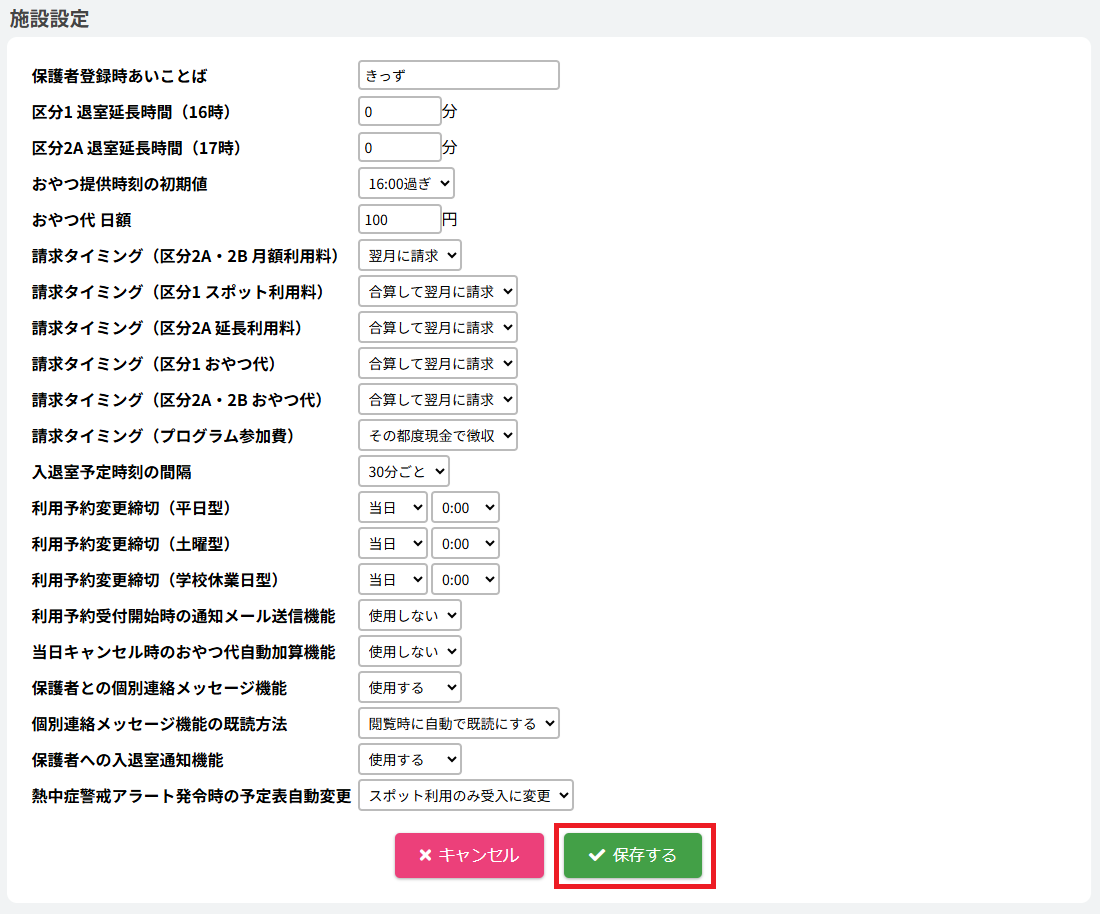Viewport: 1100px width, 914px height.
Task: Click the green 保存する save button
Action: (633, 855)
